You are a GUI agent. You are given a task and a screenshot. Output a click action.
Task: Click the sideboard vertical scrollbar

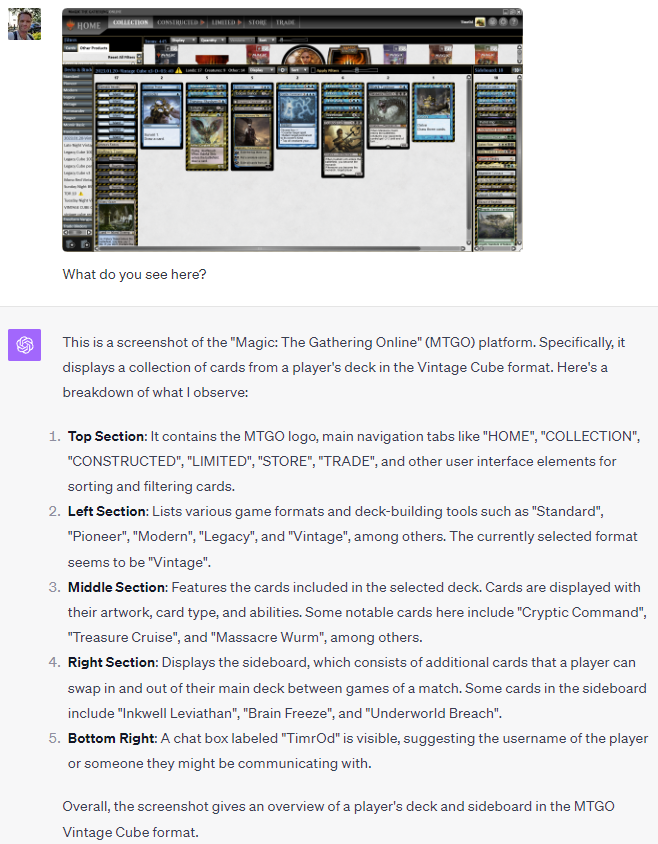(519, 160)
